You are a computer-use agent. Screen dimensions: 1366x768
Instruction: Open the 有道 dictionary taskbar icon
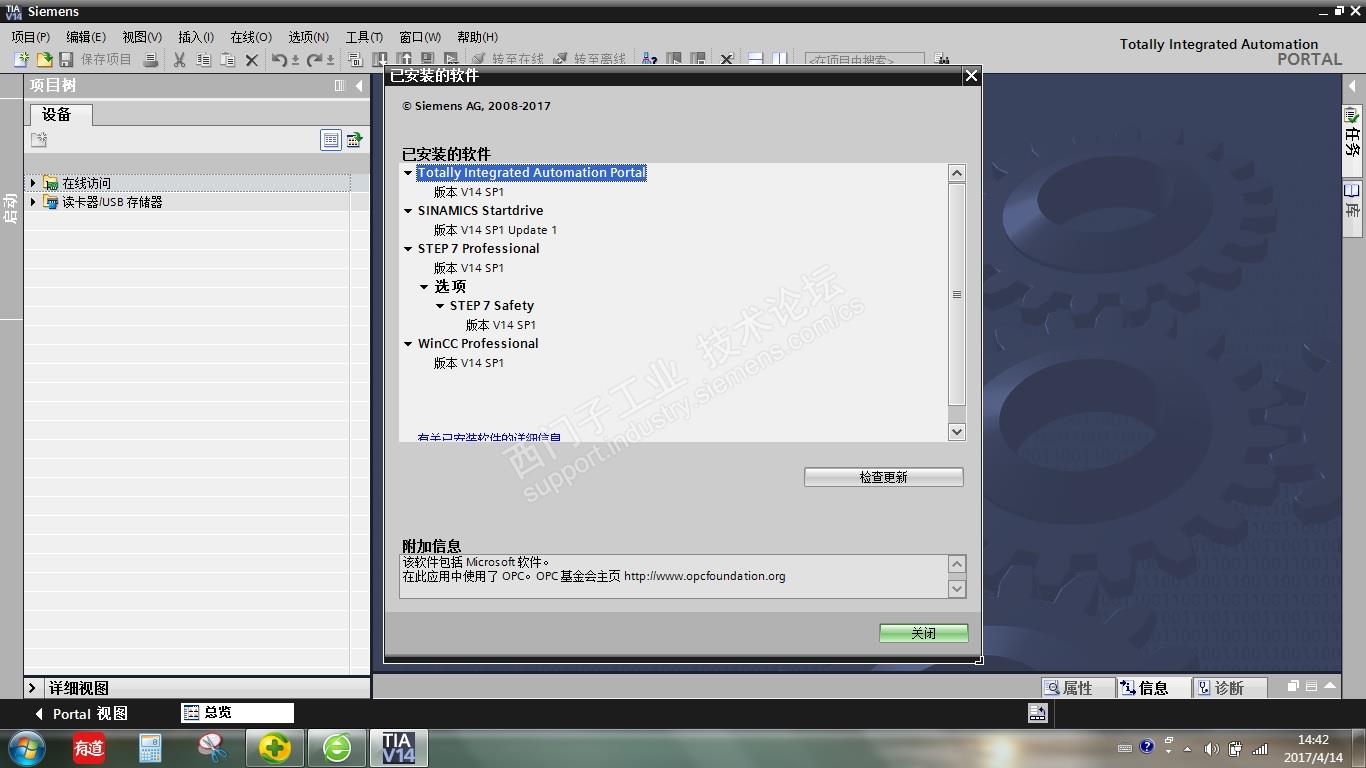pyautogui.click(x=89, y=748)
